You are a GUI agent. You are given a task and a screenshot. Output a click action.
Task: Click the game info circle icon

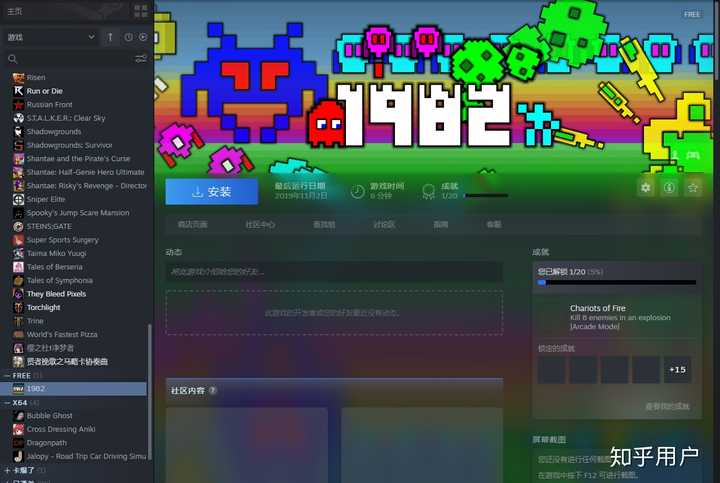point(669,187)
